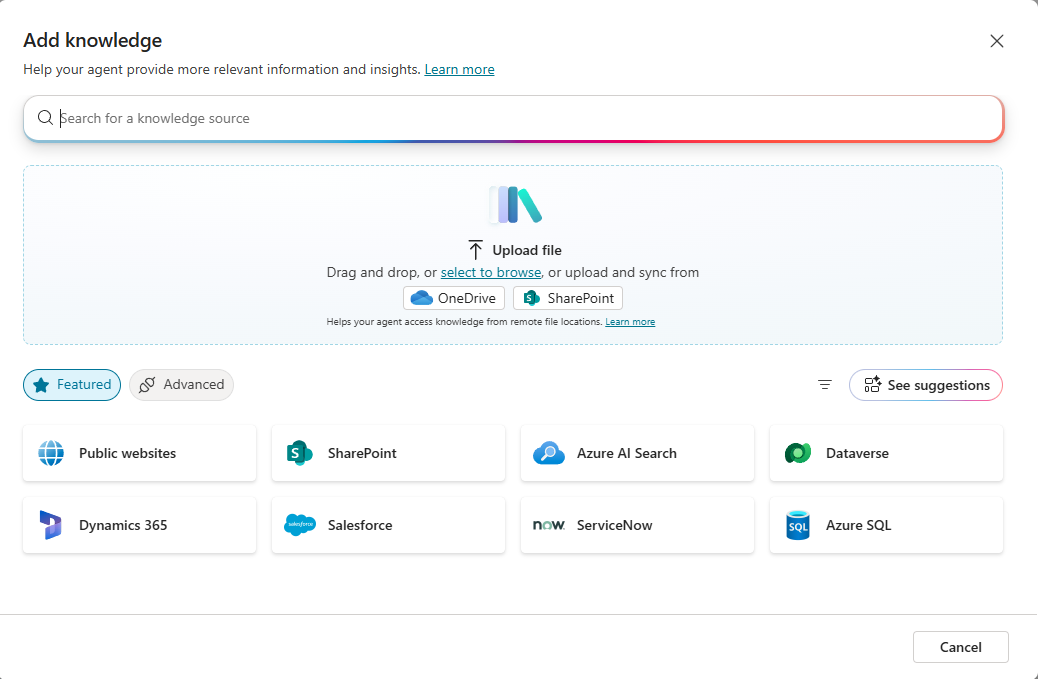
Task: Choose the ServiceNow knowledge source
Action: pyautogui.click(x=637, y=525)
